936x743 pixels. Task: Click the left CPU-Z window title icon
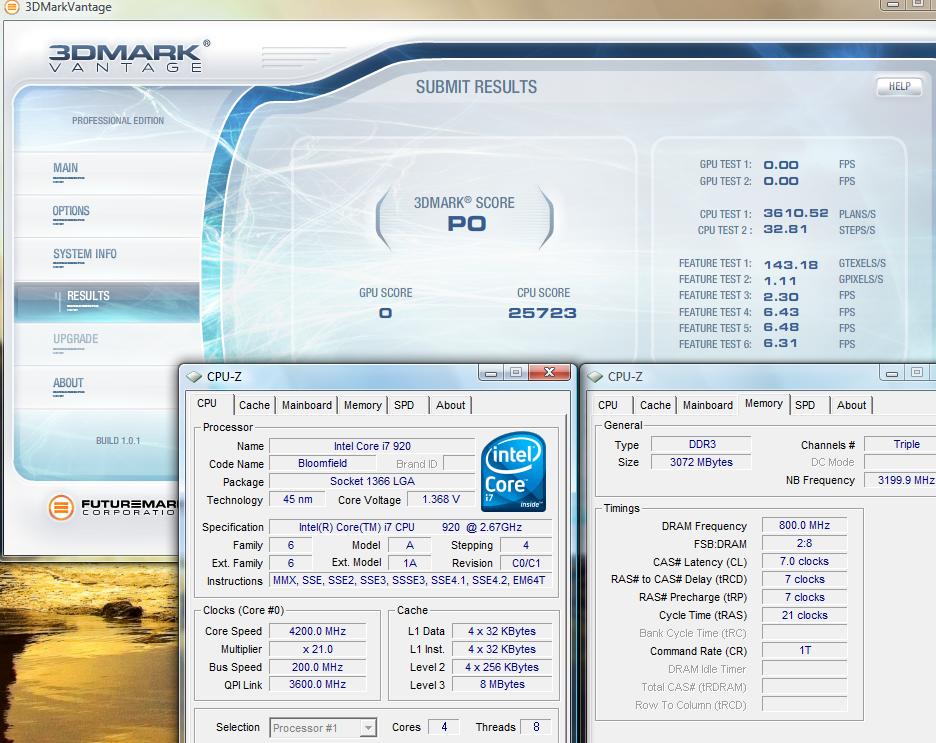(194, 377)
